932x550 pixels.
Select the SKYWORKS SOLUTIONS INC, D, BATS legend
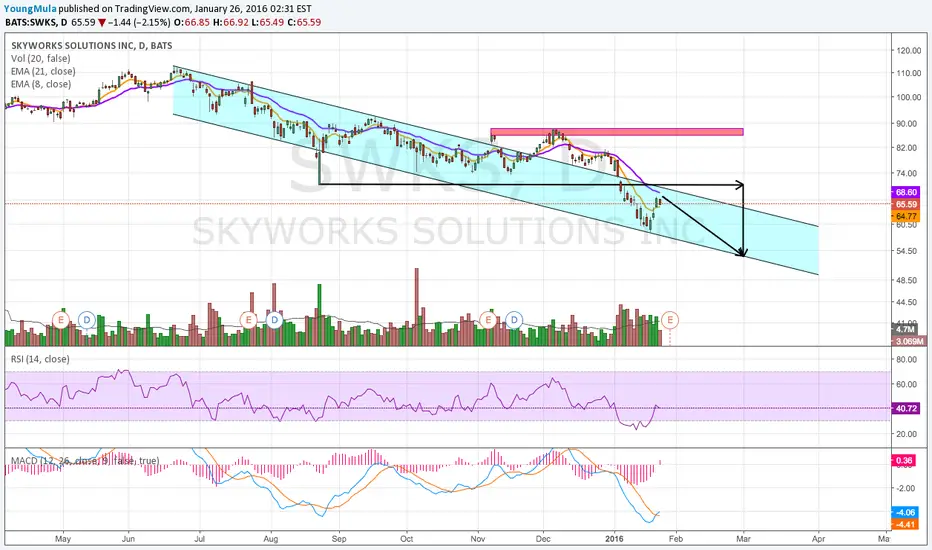tap(92, 45)
